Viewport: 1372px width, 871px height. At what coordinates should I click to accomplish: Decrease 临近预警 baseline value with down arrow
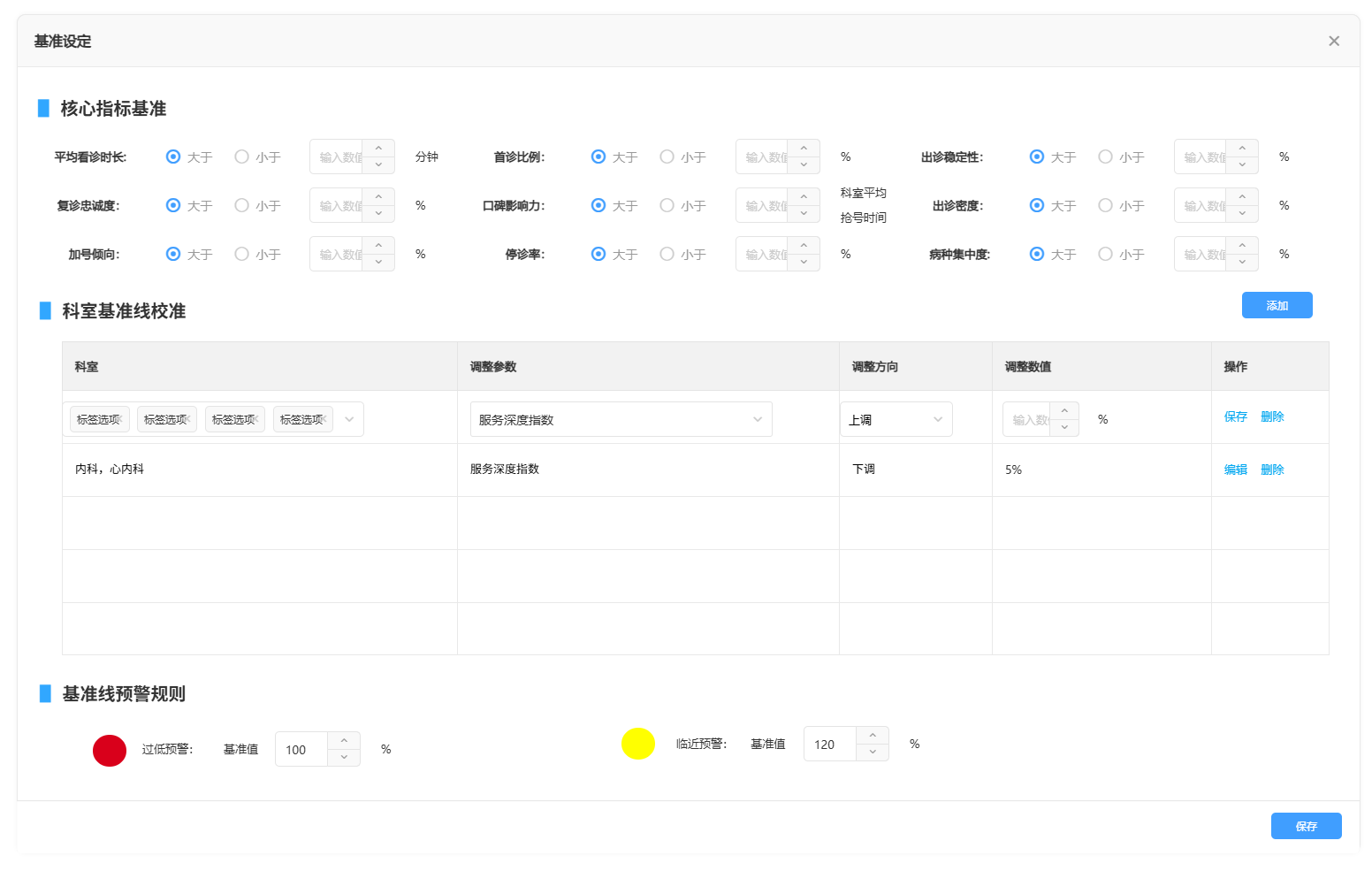pos(873,753)
